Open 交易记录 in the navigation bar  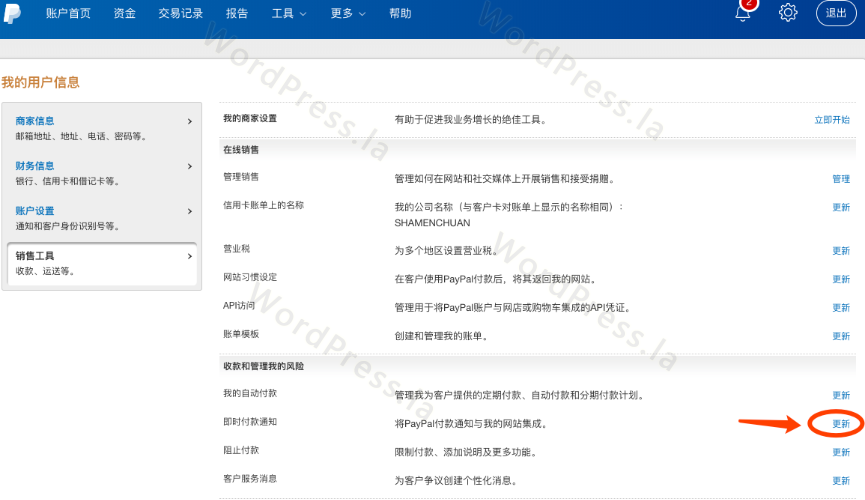(x=181, y=13)
